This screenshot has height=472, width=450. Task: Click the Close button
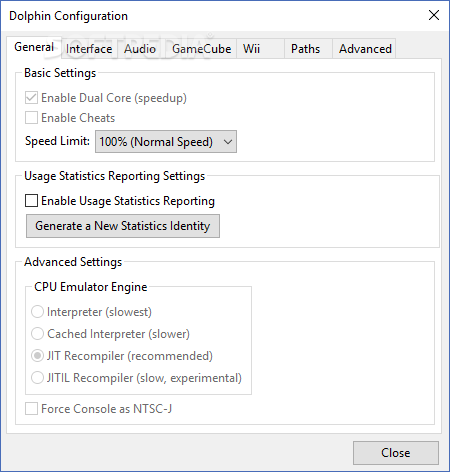tap(396, 453)
